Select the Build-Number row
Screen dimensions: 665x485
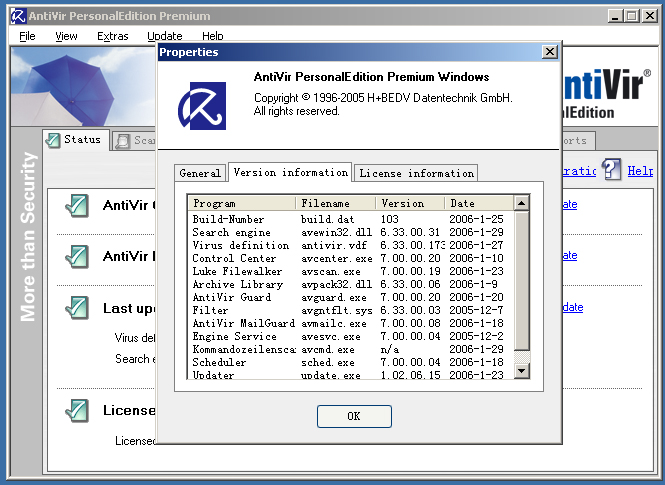(351, 219)
